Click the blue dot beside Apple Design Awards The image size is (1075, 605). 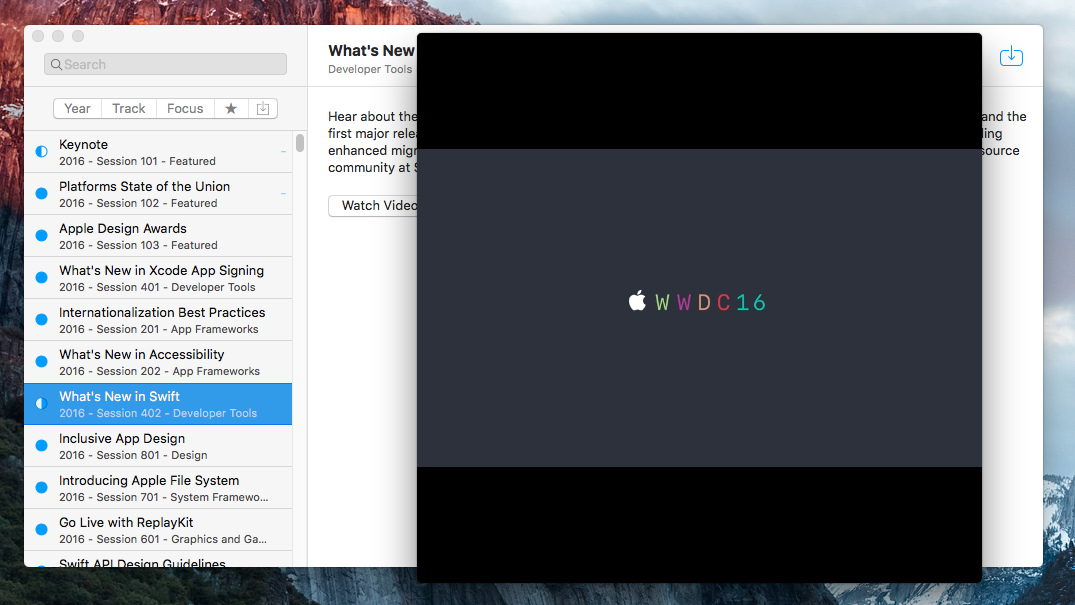coord(41,236)
